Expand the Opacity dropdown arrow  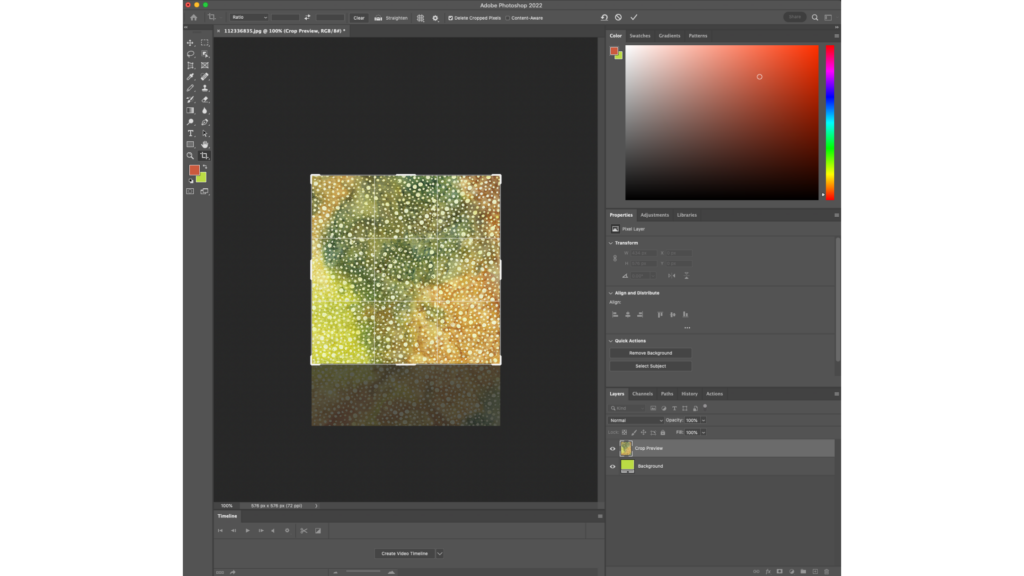[x=704, y=420]
